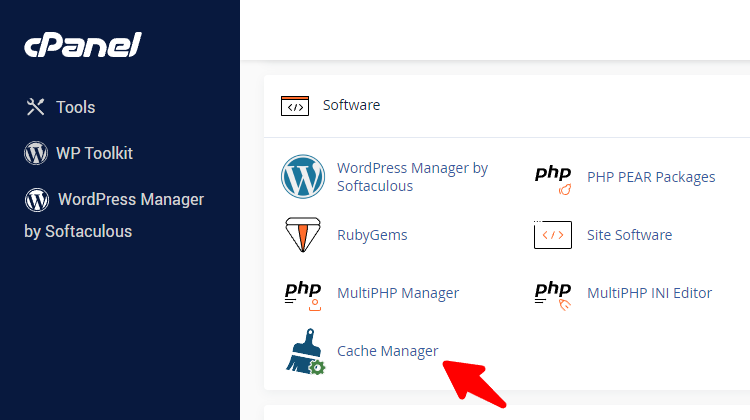Click the cPanel logo
This screenshot has height=420, width=750.
(x=83, y=45)
